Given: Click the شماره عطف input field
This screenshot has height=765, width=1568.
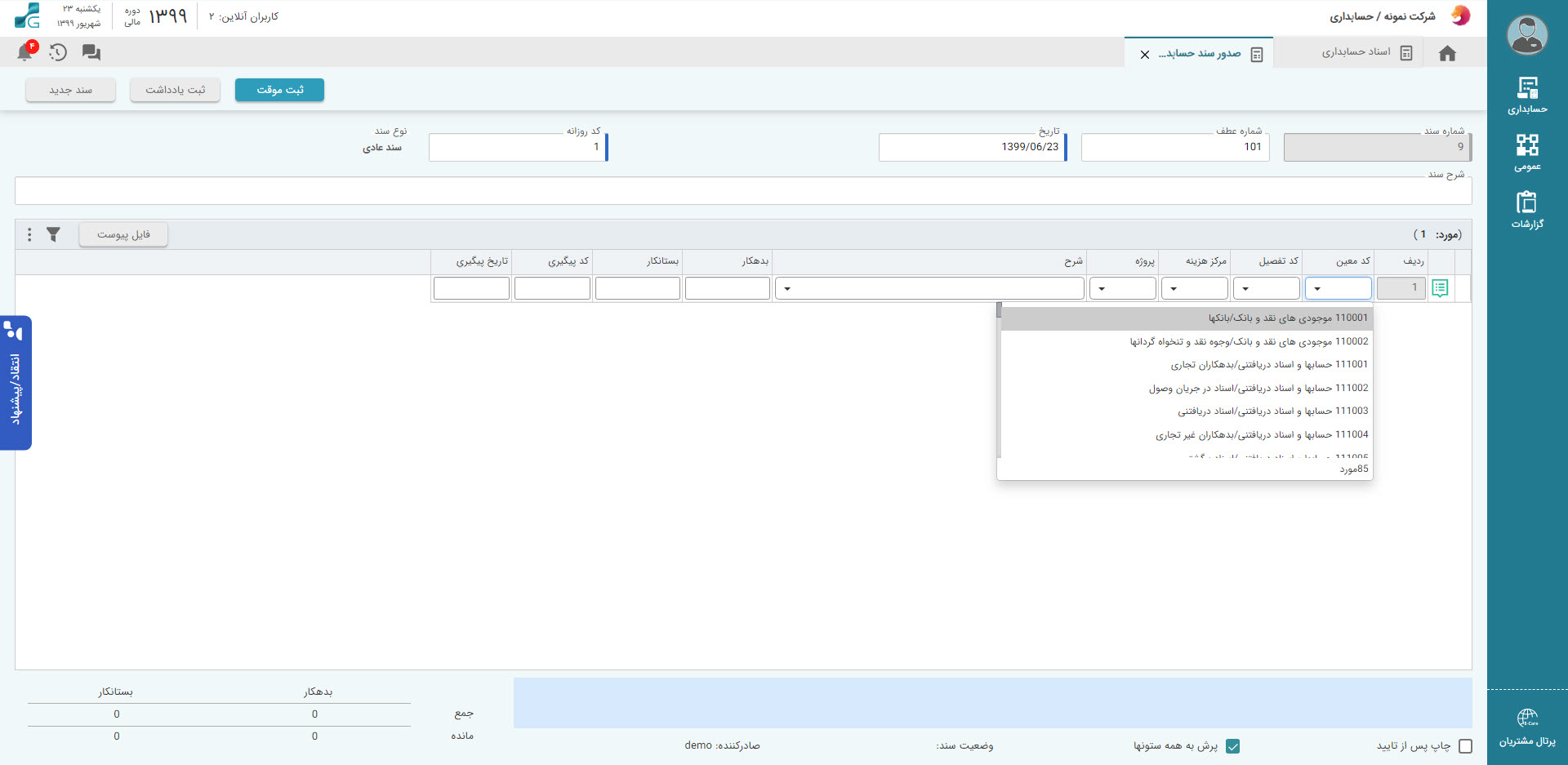Looking at the screenshot, I should [x=1175, y=147].
